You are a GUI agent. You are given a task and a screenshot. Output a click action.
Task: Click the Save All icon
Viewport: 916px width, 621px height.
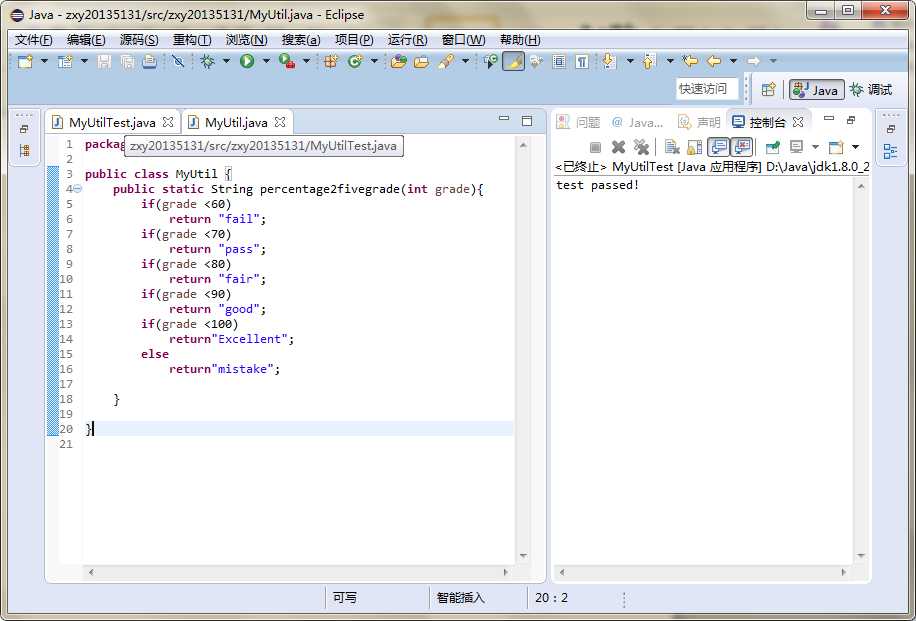pos(127,61)
